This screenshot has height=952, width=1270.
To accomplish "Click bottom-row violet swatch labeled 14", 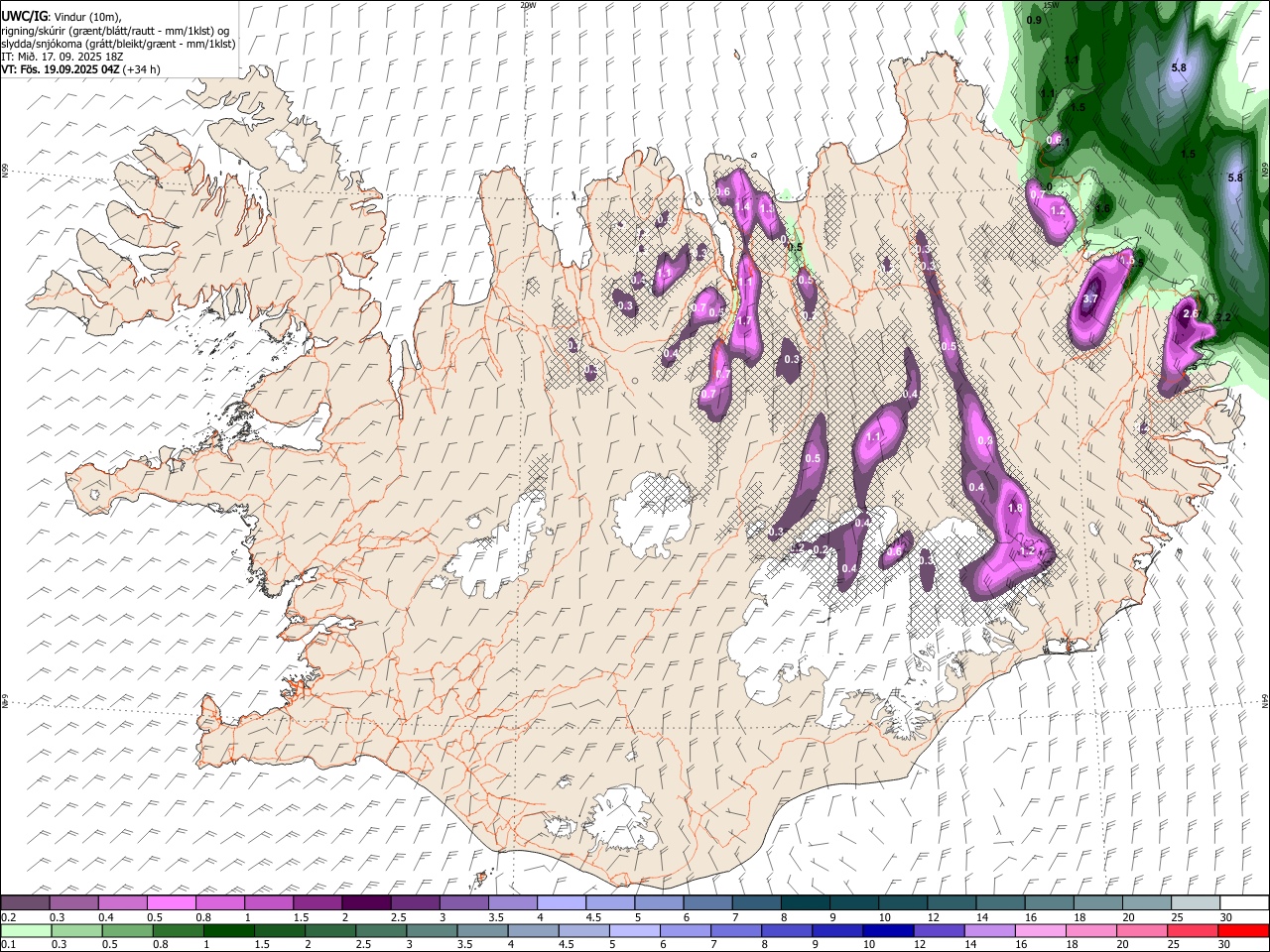I will [990, 930].
